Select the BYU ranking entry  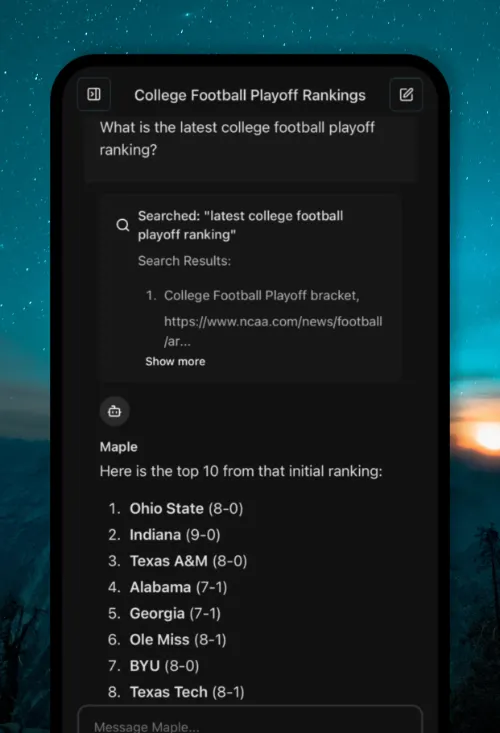click(x=164, y=666)
